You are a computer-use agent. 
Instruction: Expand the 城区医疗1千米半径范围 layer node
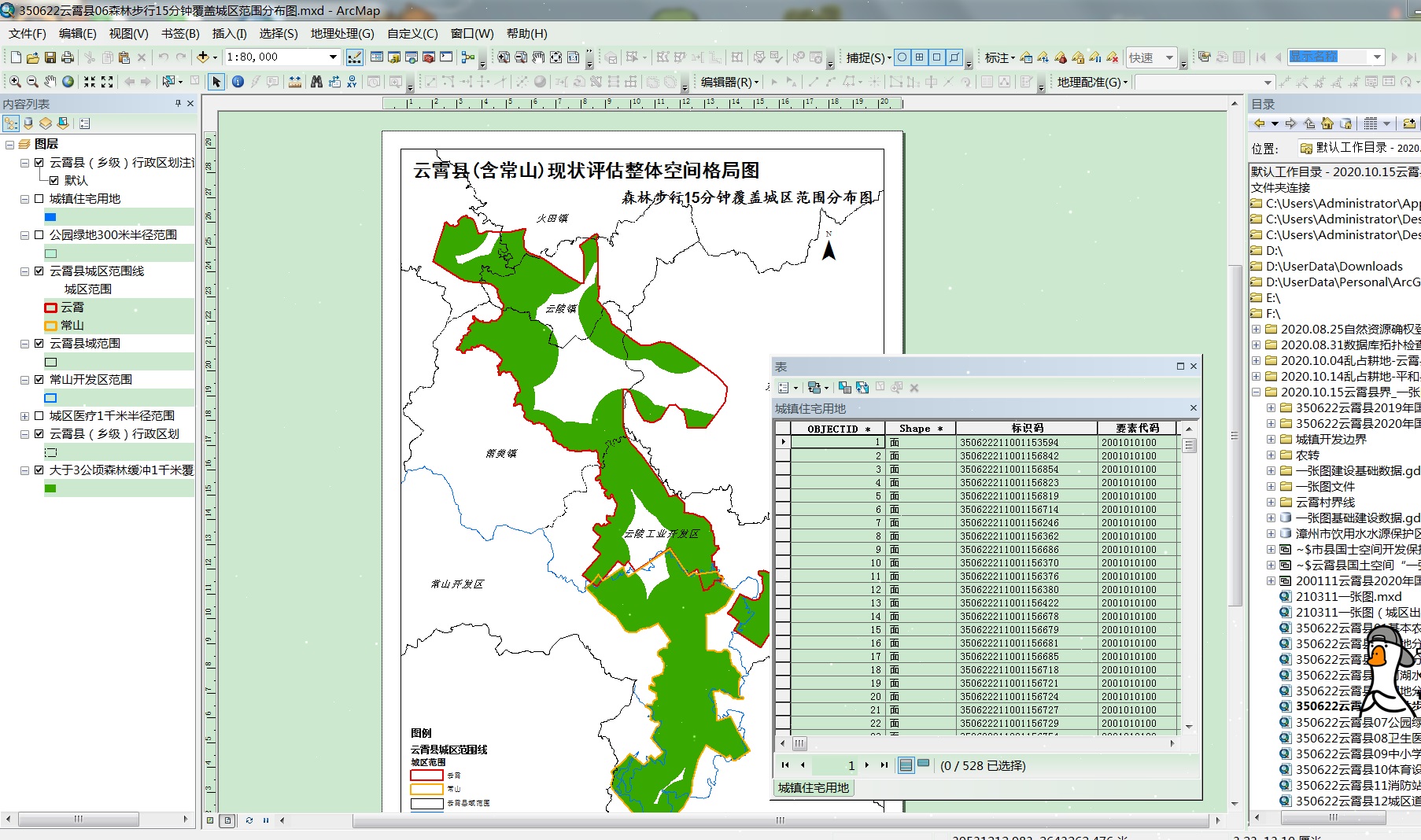click(24, 416)
